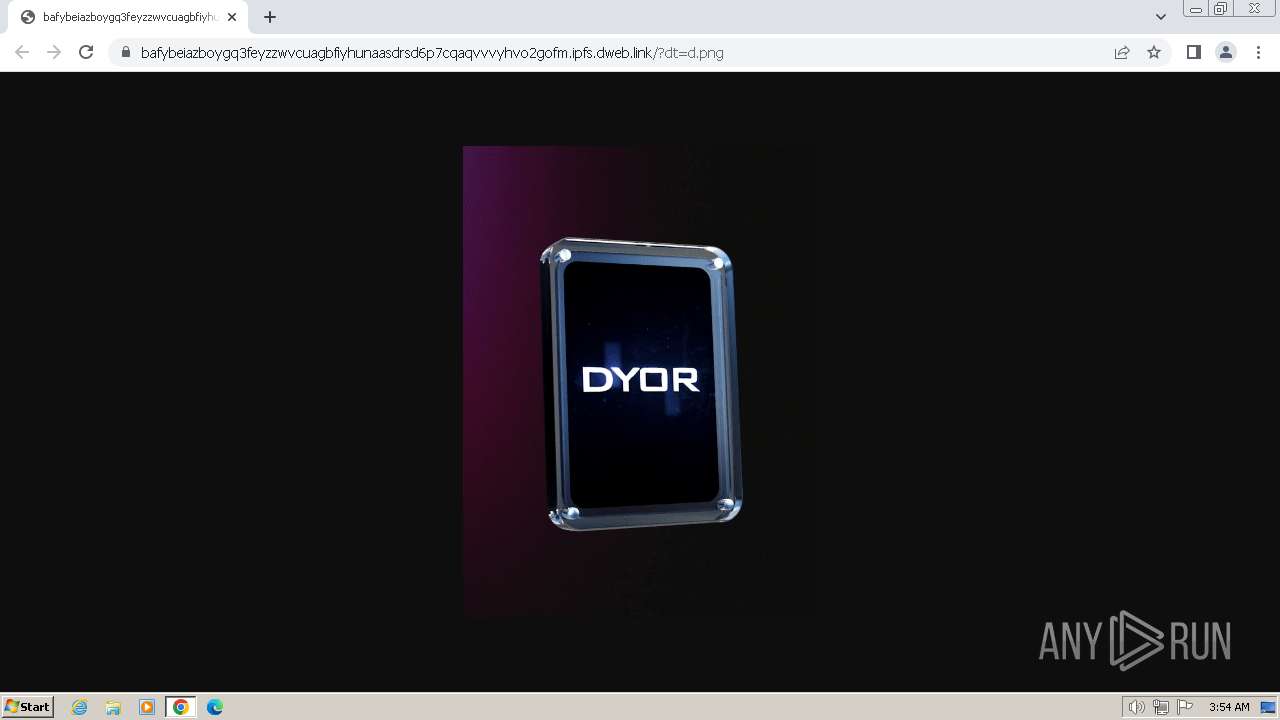1280x720 pixels.
Task: Bookmark this page with the star
Action: click(x=1154, y=52)
